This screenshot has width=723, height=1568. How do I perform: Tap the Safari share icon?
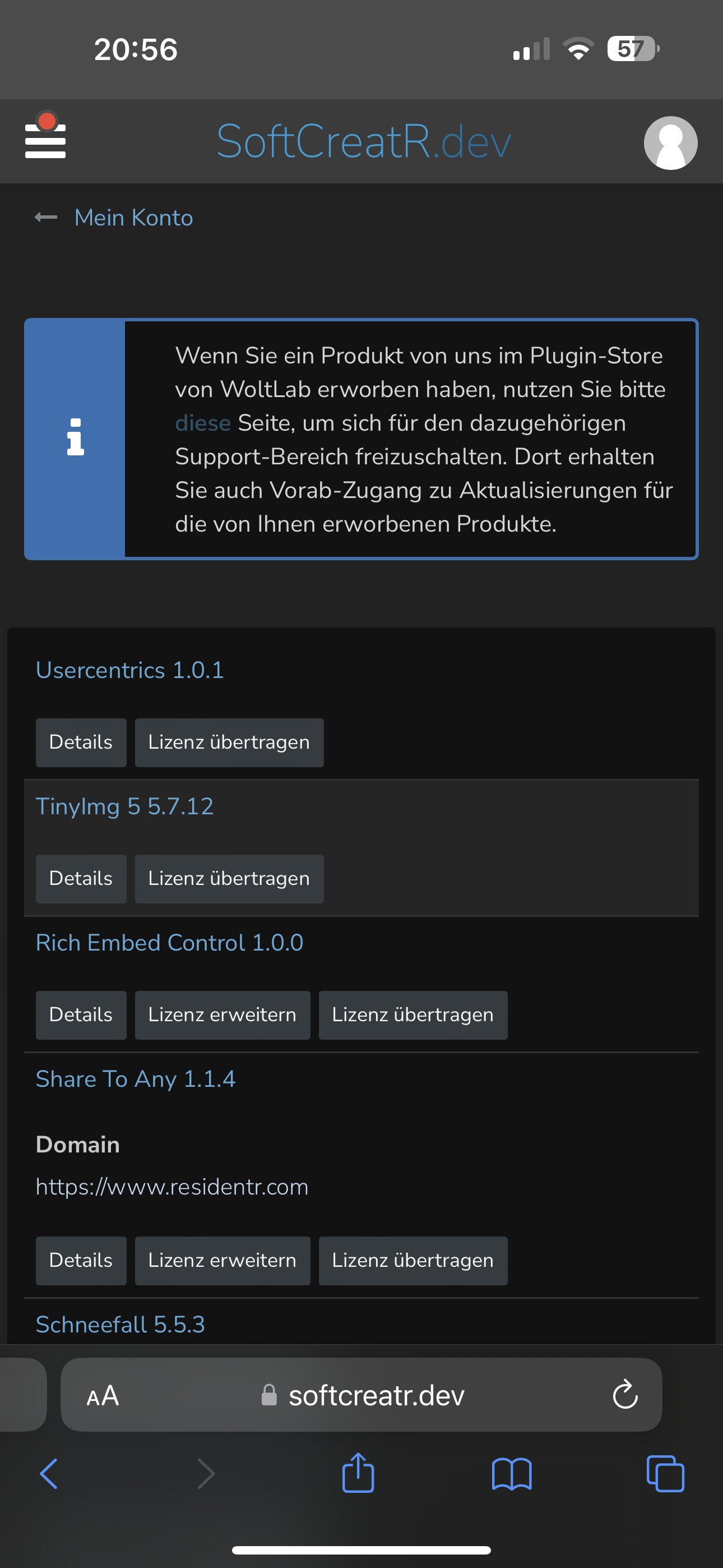[x=358, y=1474]
